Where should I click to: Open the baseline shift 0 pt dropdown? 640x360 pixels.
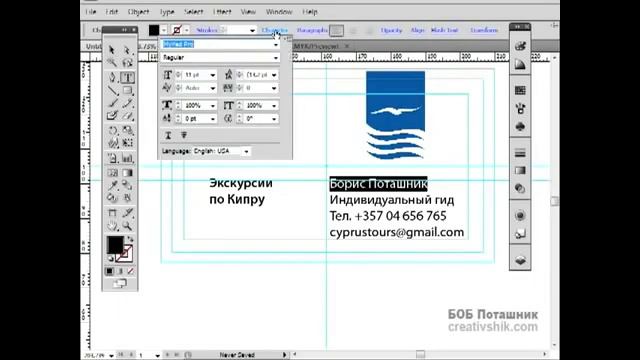coord(213,119)
